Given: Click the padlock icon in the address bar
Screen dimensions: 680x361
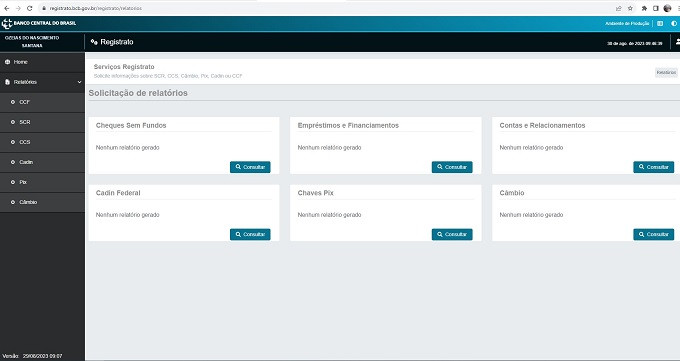Looking at the screenshot, I should [44, 8].
